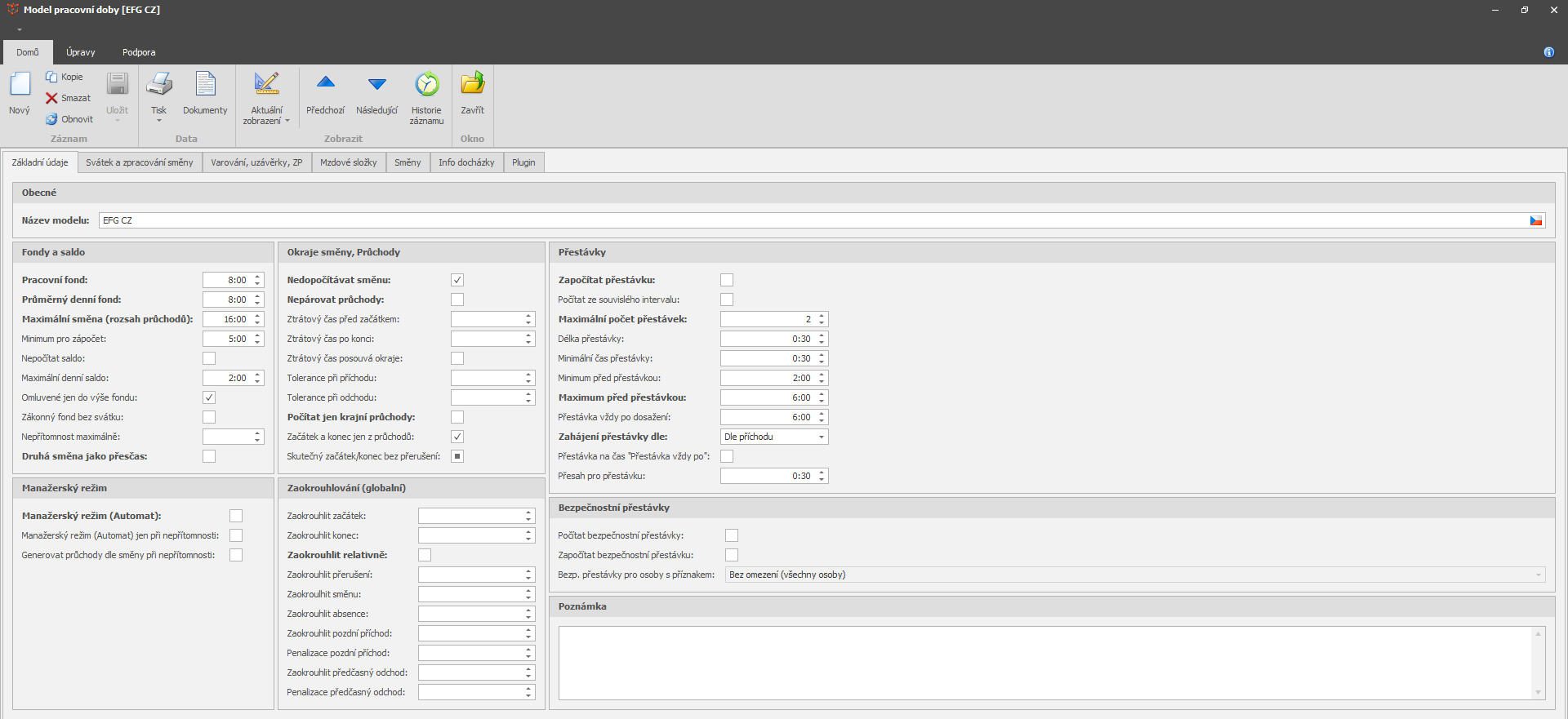Go to Následující record with down arrow

[x=377, y=83]
